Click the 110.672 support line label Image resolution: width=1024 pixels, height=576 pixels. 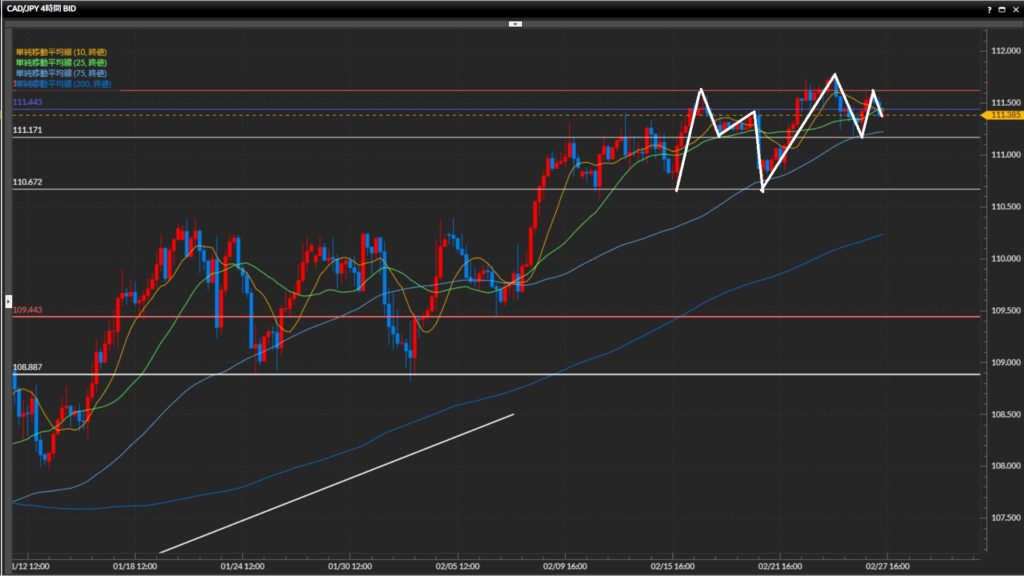(x=27, y=183)
